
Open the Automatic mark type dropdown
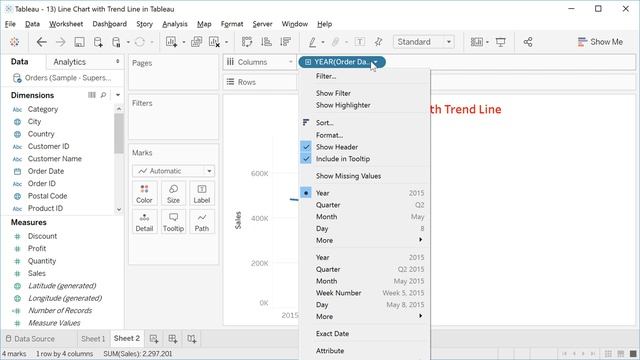pos(173,171)
